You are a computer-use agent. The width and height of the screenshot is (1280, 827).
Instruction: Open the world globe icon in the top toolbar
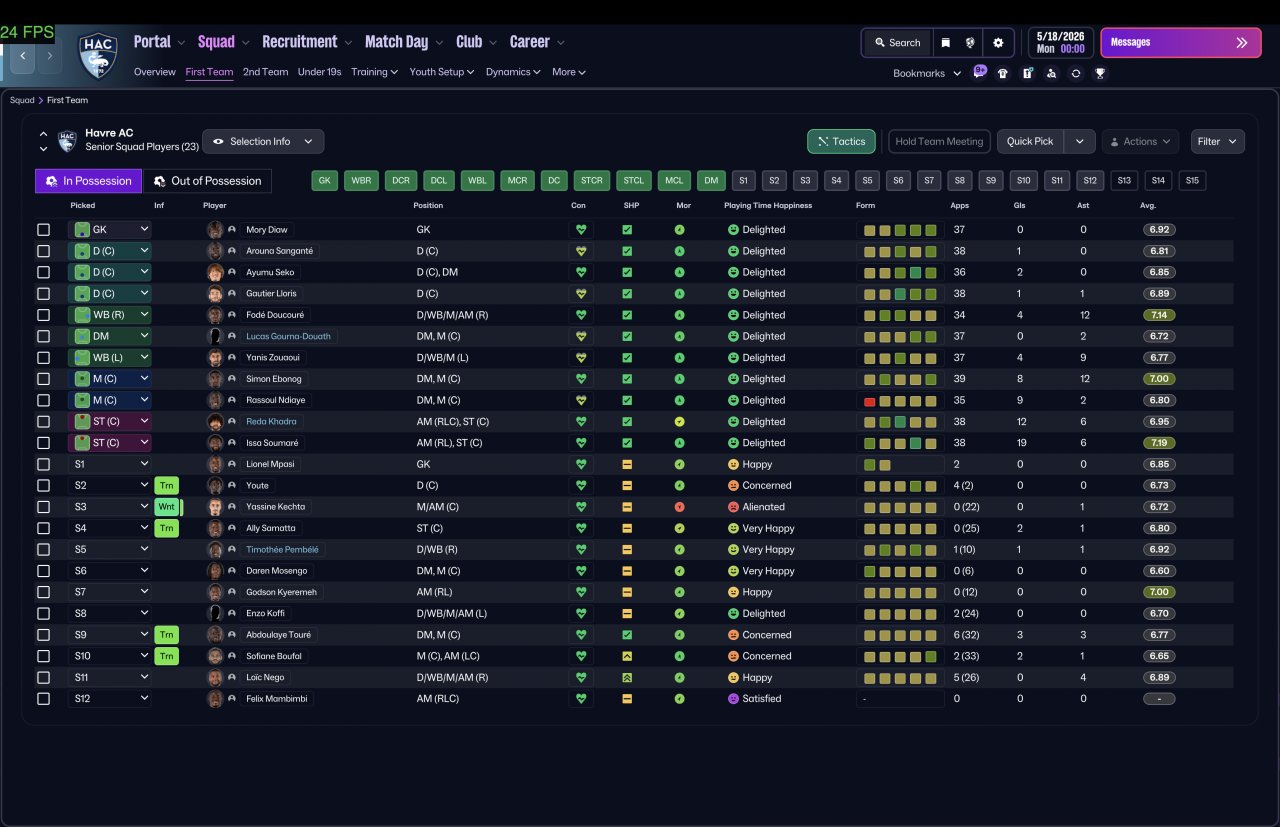(x=970, y=43)
